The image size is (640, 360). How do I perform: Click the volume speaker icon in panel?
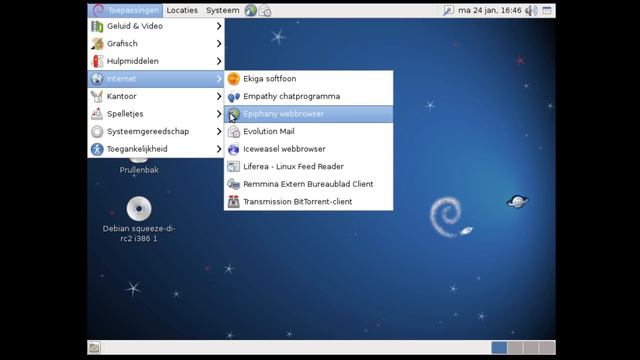531,10
